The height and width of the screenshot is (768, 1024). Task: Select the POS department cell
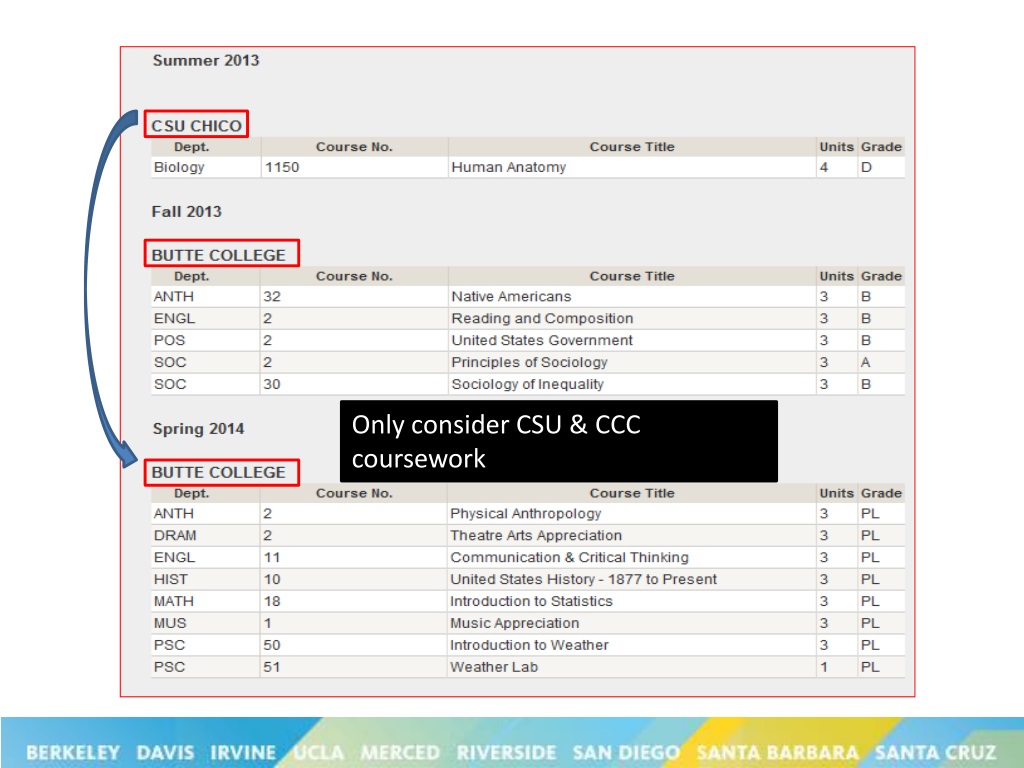click(x=170, y=340)
